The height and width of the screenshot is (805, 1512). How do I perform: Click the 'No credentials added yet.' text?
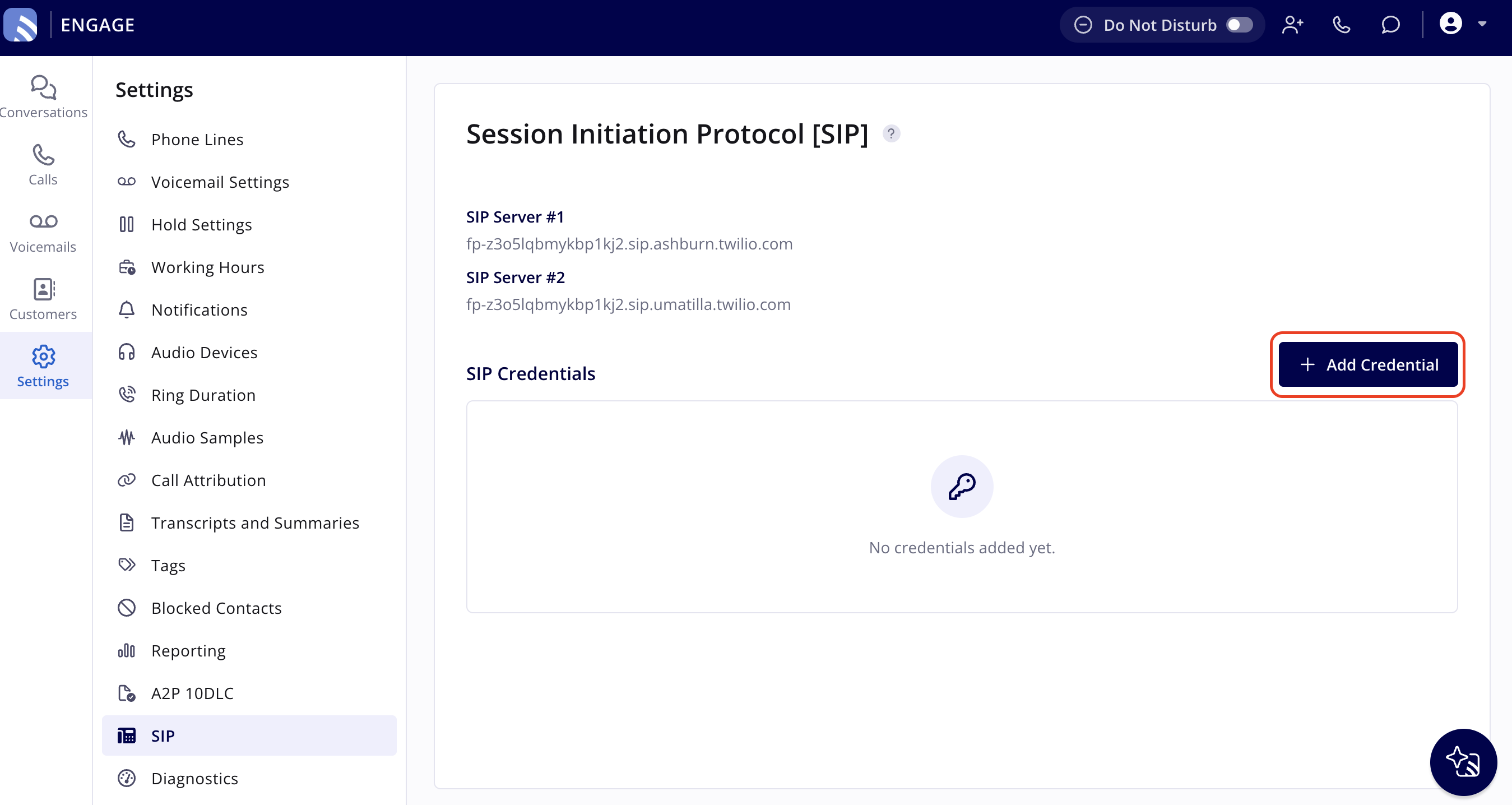[x=962, y=548]
